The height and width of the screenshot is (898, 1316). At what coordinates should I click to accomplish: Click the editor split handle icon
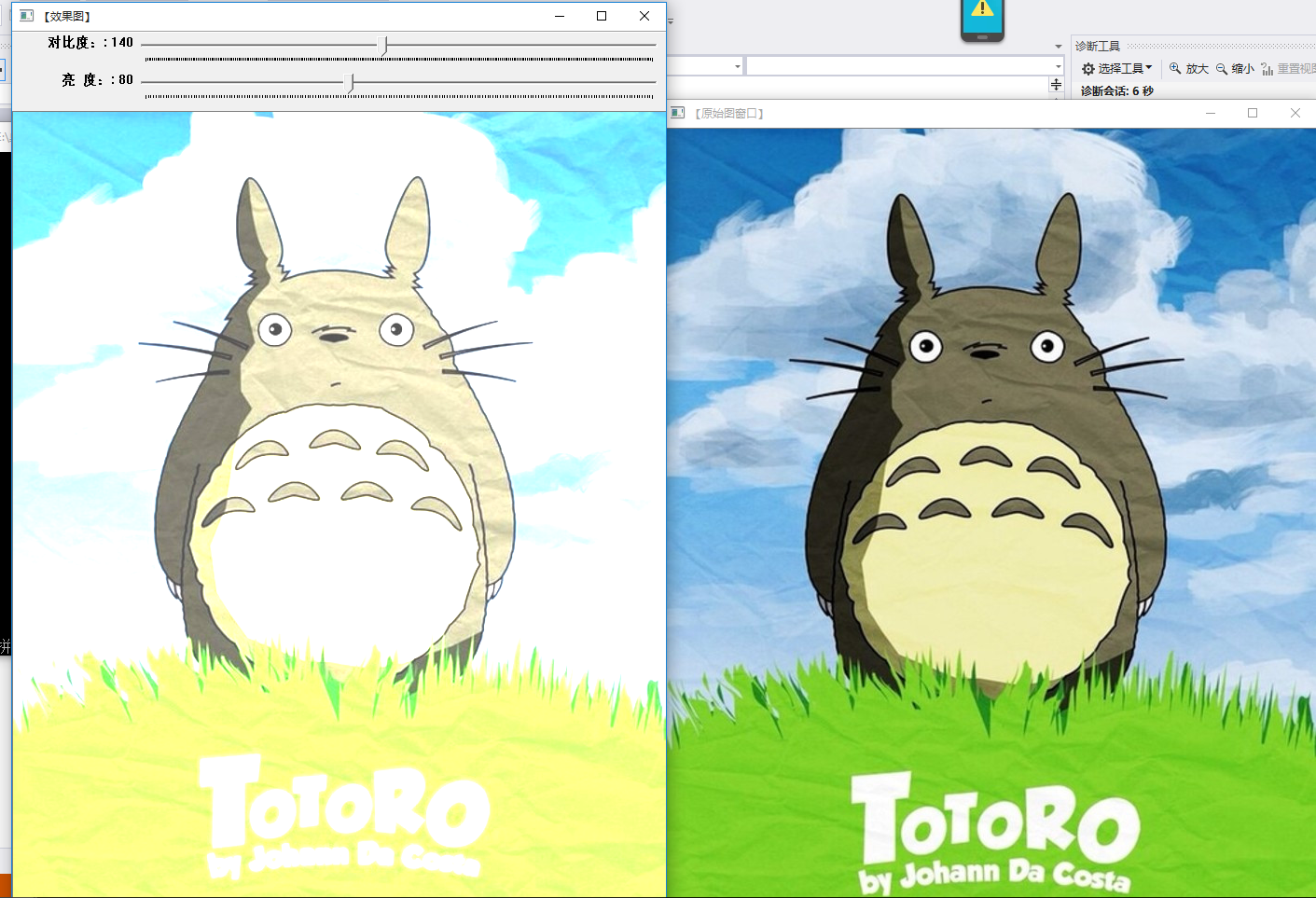1056,85
